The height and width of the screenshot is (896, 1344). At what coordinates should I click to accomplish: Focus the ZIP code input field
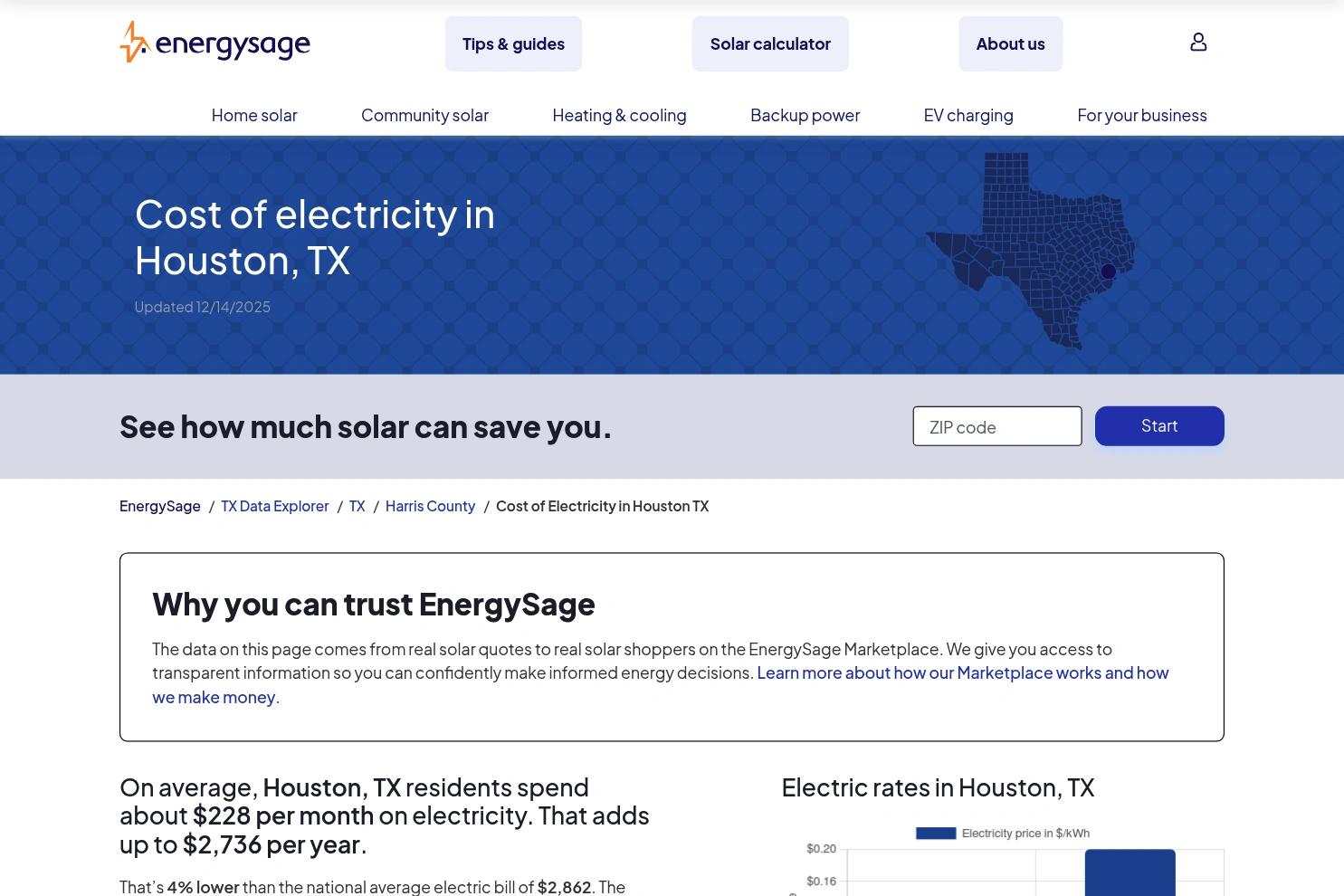[997, 426]
